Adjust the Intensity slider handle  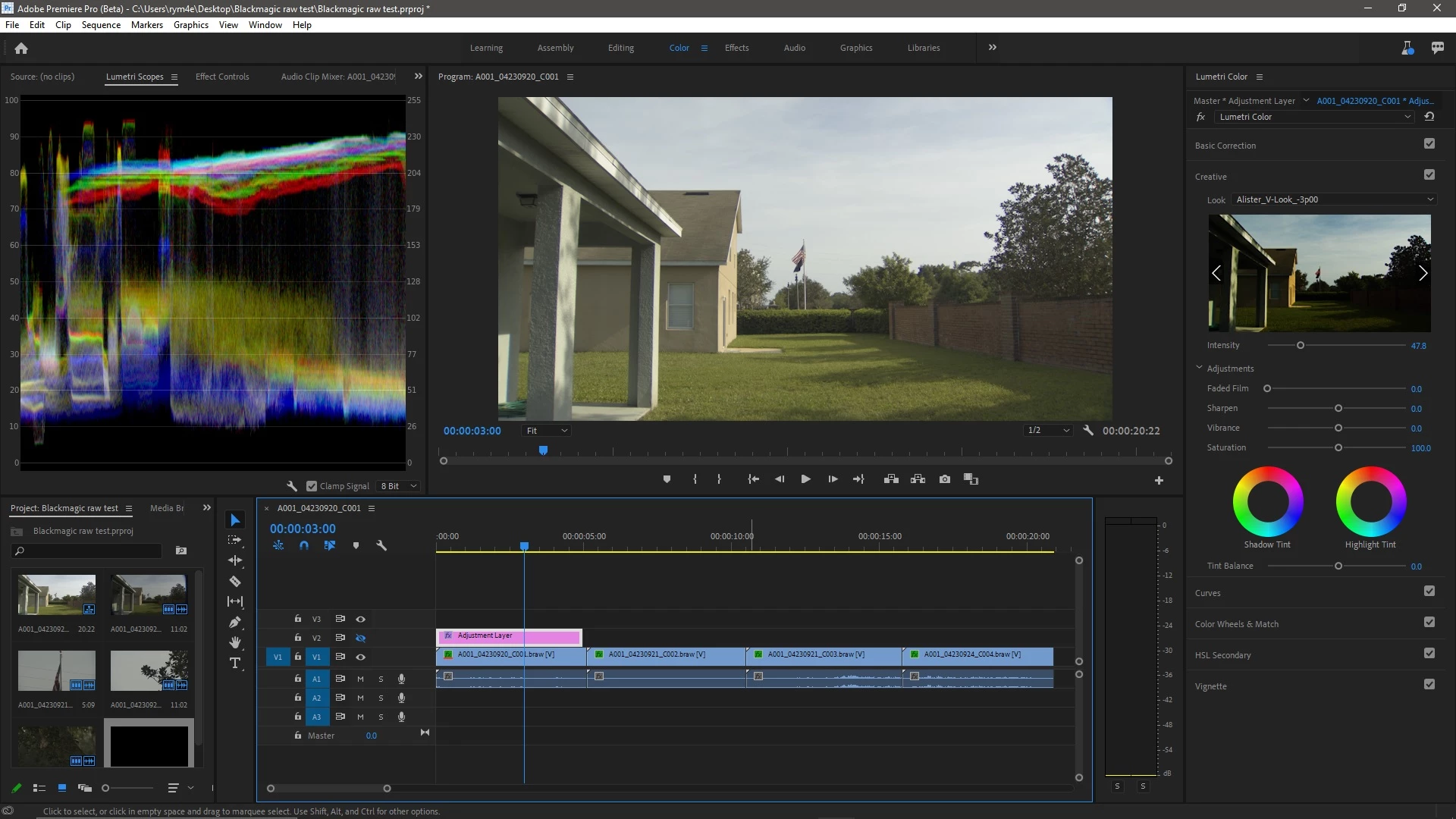click(x=1301, y=346)
